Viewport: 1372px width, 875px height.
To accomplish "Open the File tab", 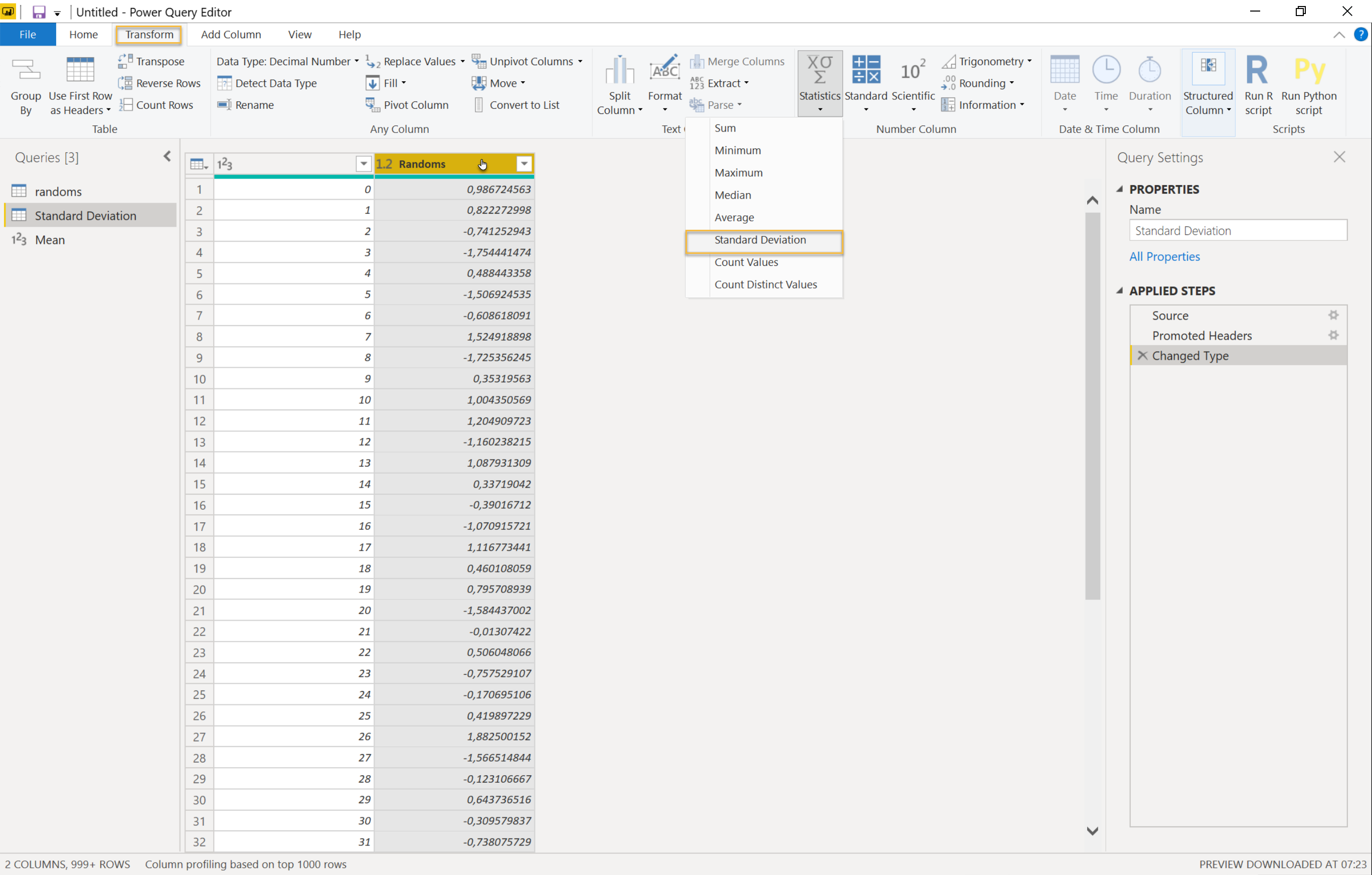I will pyautogui.click(x=28, y=34).
